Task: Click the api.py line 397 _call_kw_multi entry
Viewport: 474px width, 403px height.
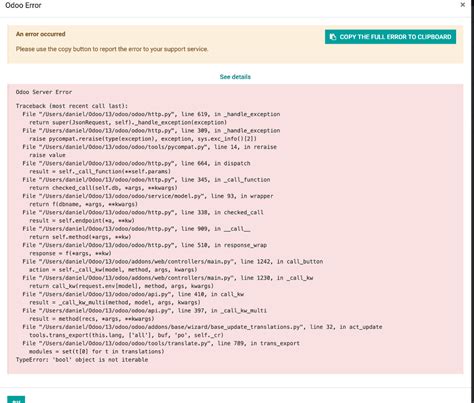Action: (145, 310)
